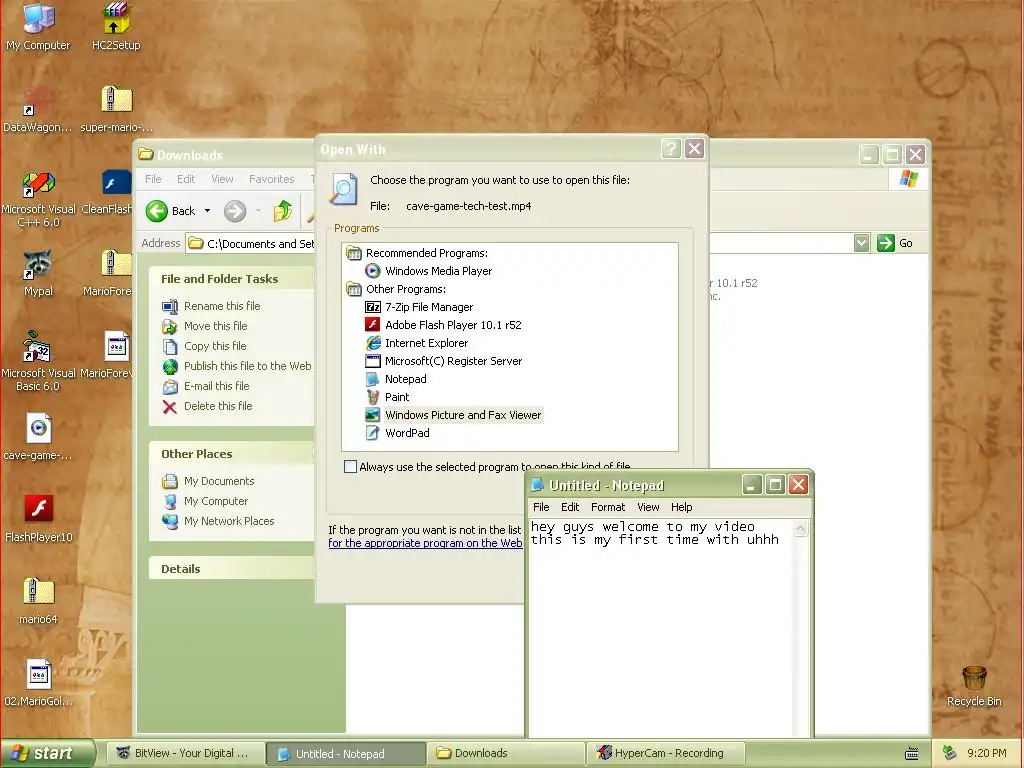
Task: Open HC2Setup desktop icon
Action: (x=116, y=26)
